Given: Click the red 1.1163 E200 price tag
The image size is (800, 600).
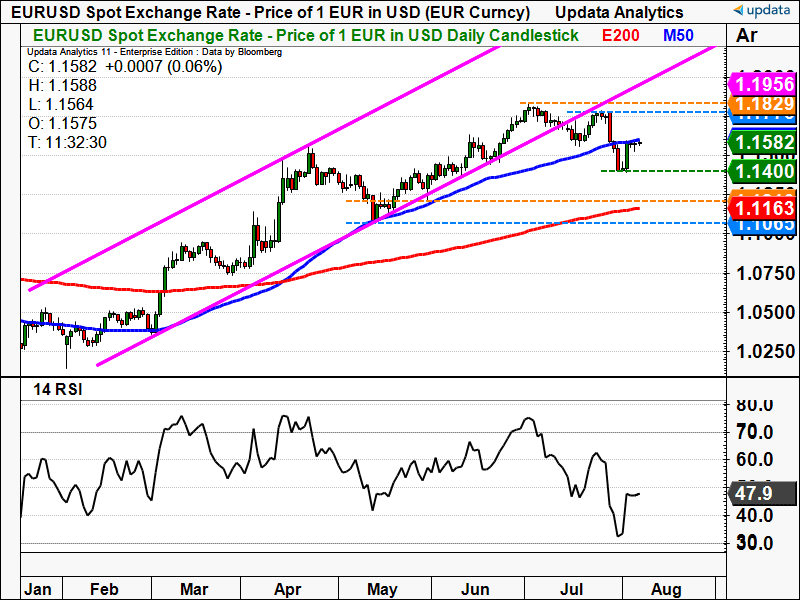Looking at the screenshot, I should [762, 208].
